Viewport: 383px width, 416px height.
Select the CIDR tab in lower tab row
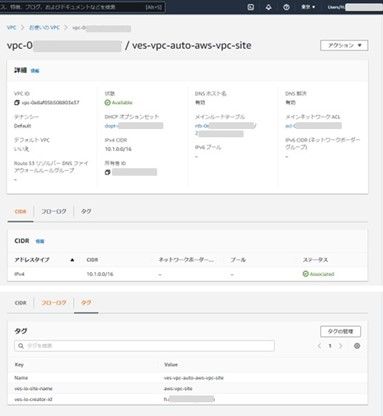pos(20,303)
